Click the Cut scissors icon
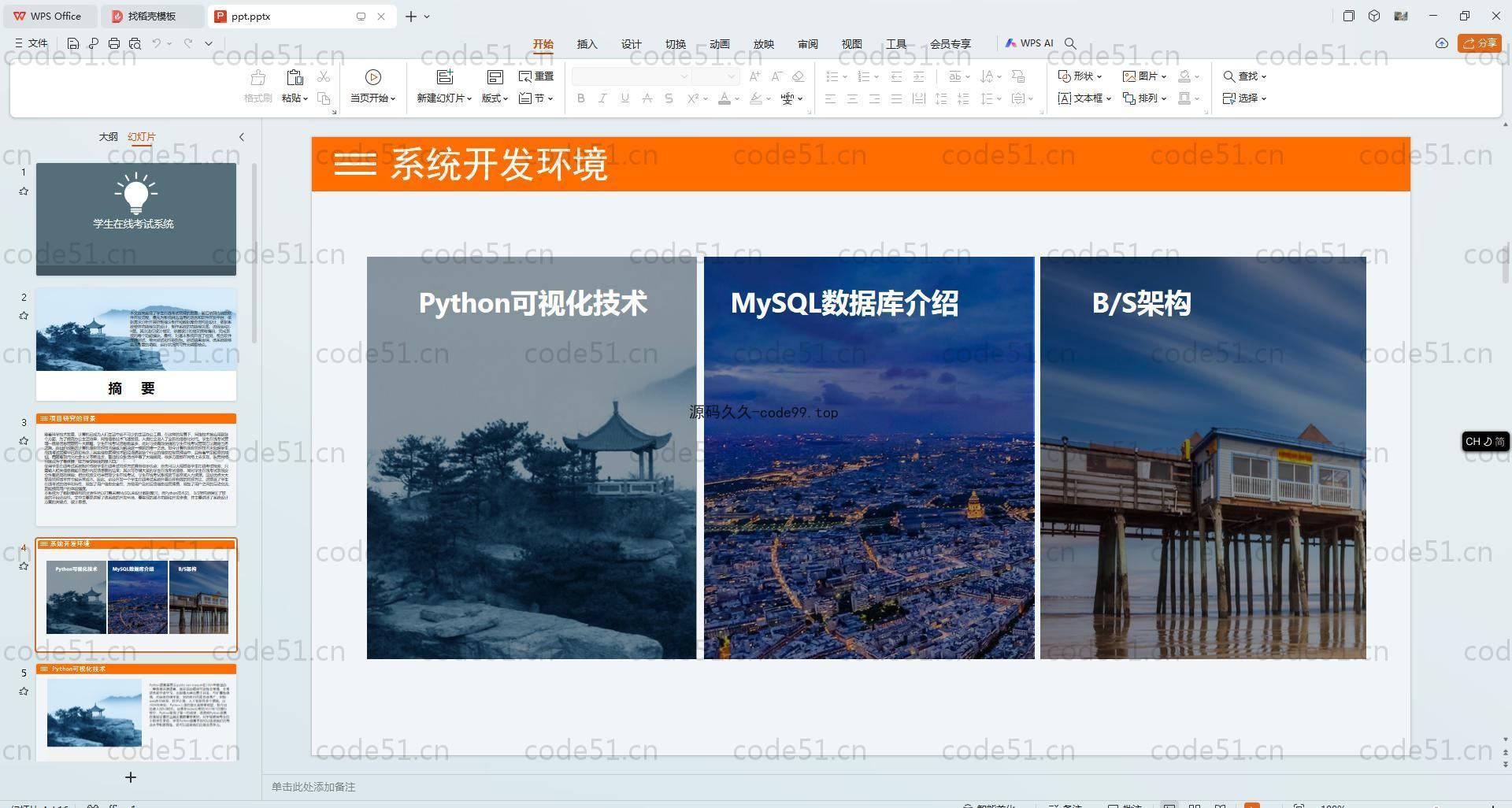This screenshot has height=808, width=1512. (324, 76)
